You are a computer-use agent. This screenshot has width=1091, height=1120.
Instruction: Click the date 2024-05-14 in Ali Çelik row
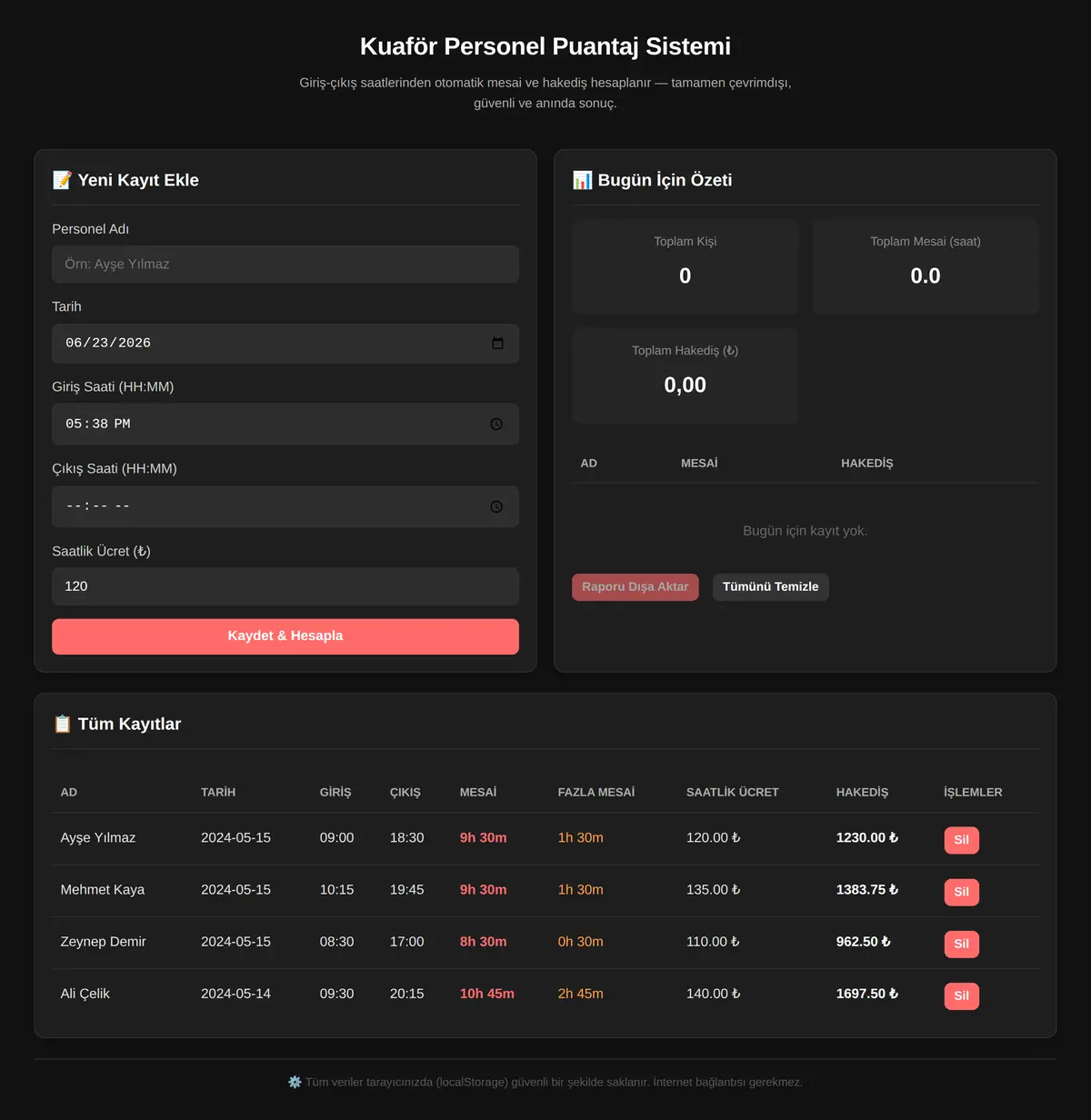coord(236,994)
